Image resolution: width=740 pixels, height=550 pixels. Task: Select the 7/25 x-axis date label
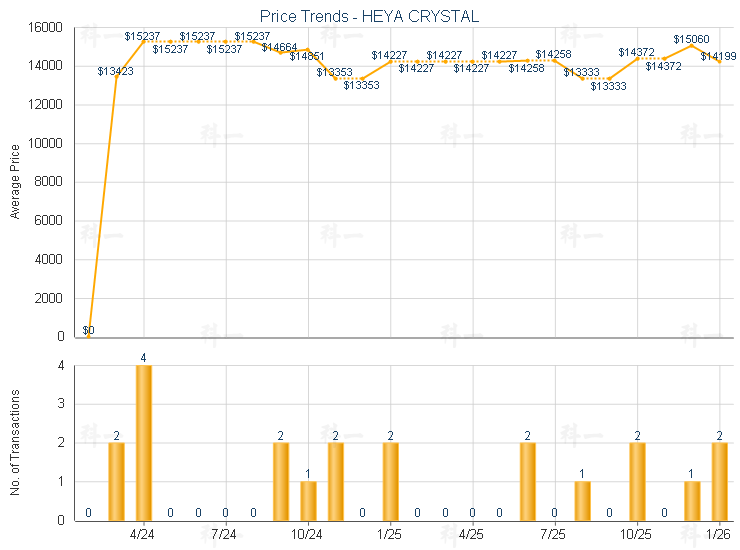(x=554, y=535)
